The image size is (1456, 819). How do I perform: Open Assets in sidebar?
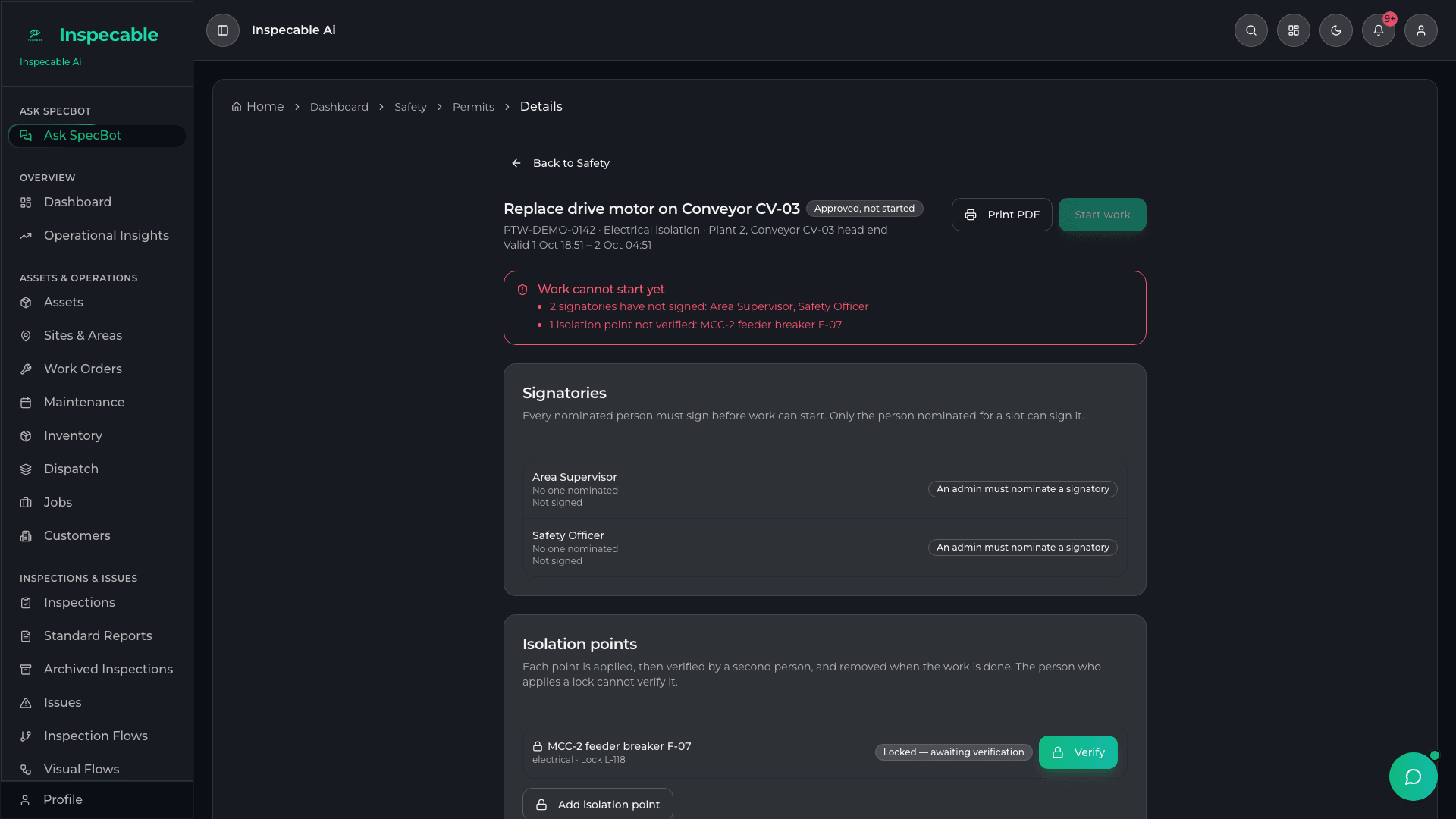pos(97,303)
